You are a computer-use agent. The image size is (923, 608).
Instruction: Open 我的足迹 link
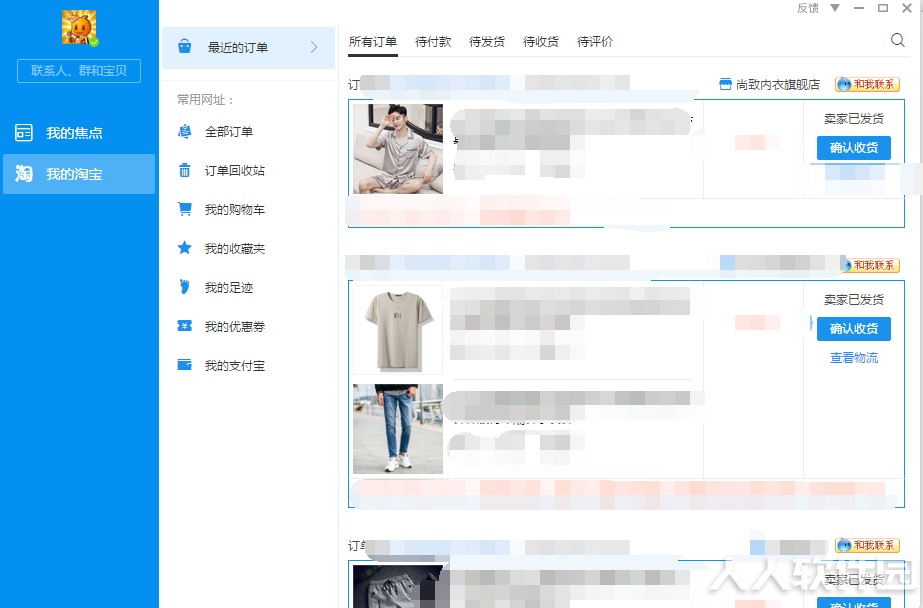pos(229,288)
